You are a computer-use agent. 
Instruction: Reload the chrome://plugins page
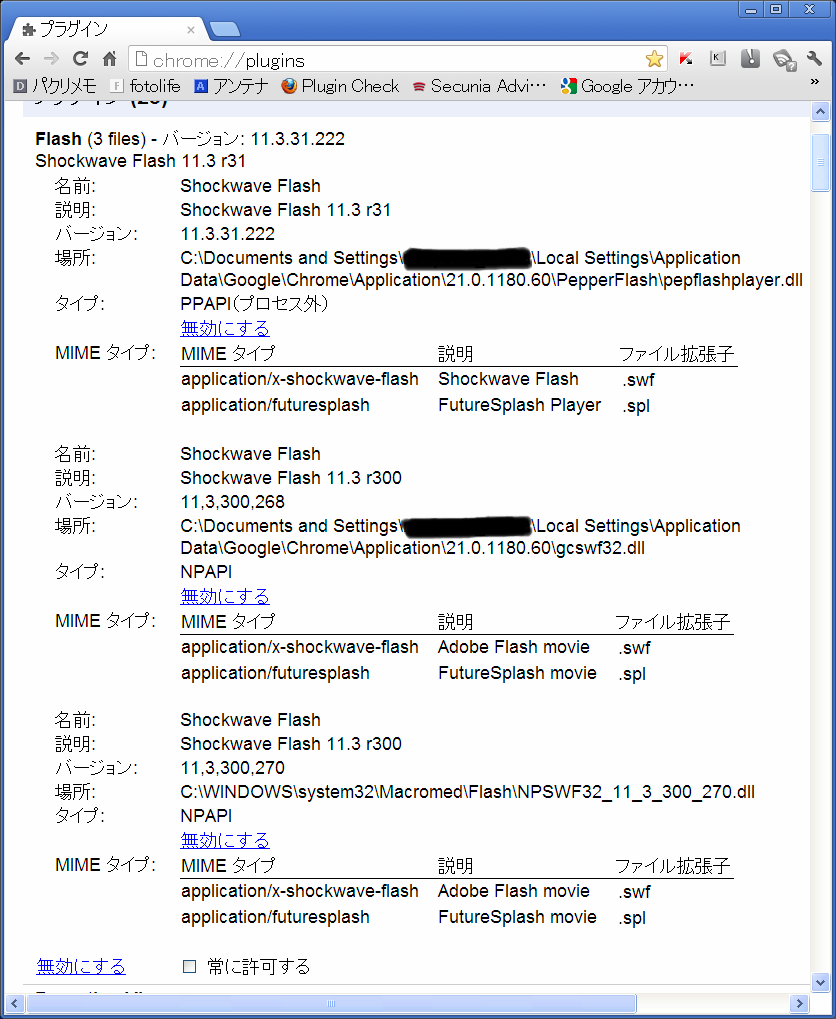81,59
